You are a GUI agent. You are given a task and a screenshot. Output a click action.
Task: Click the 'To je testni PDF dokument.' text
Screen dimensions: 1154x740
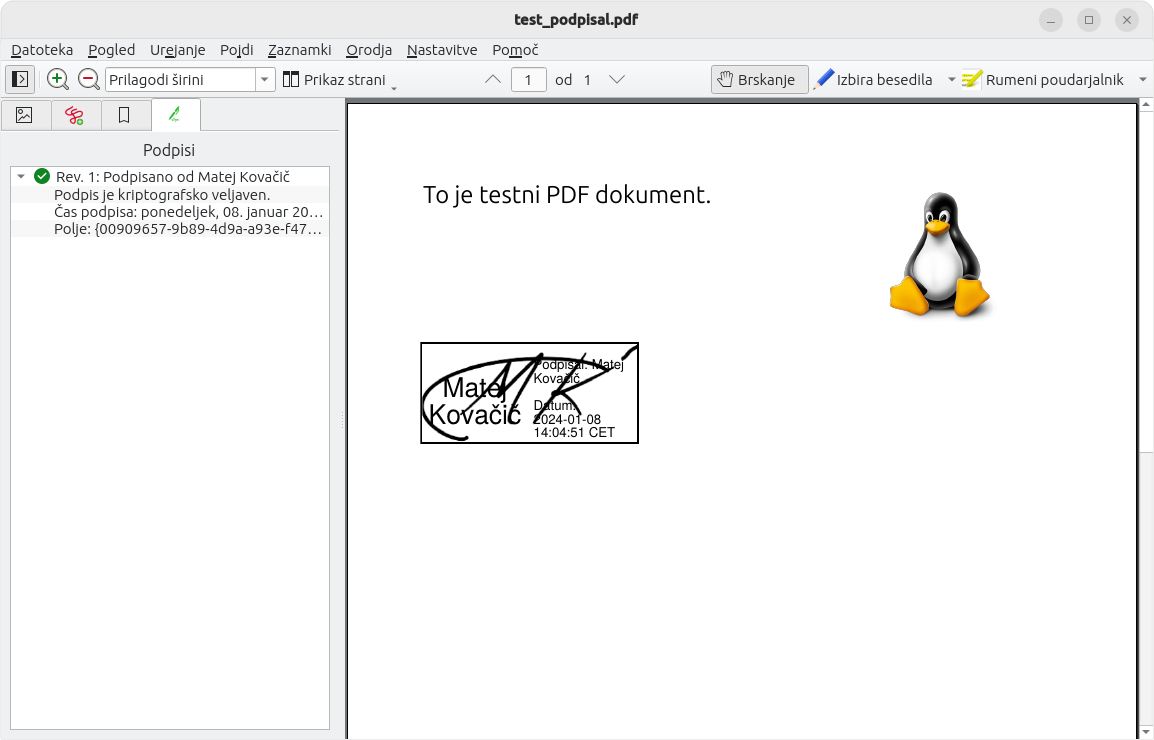click(567, 195)
